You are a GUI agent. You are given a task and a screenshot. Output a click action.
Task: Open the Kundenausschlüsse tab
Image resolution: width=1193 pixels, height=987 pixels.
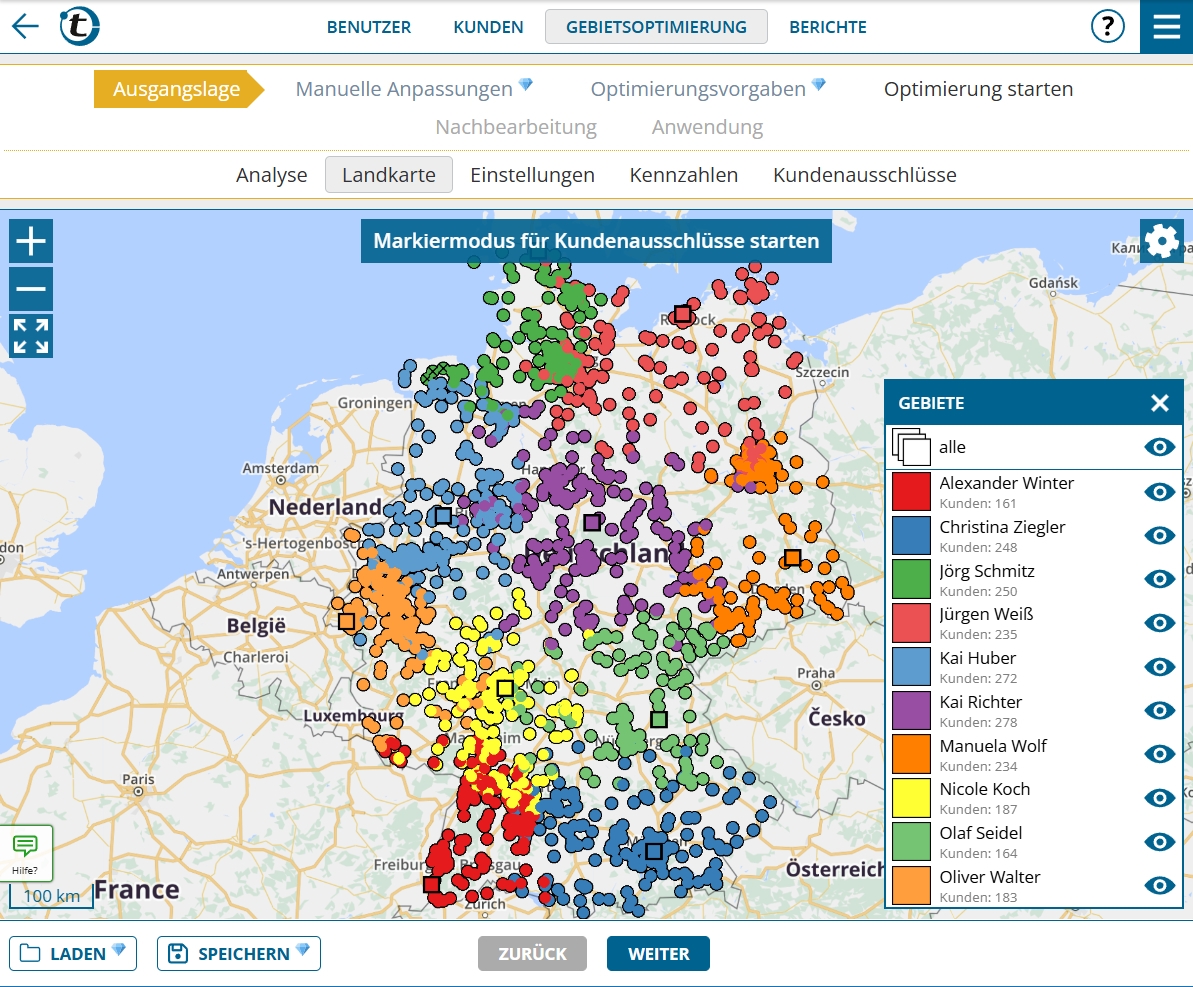pyautogui.click(x=865, y=175)
